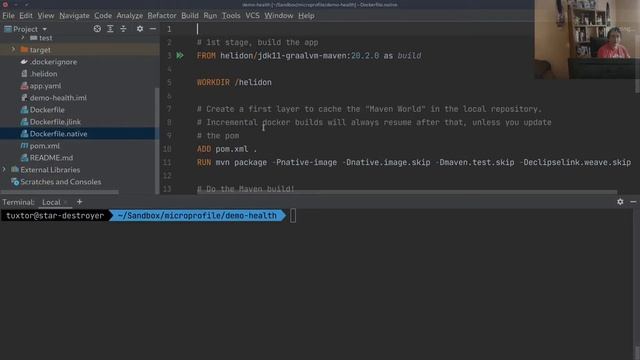Expand the target folder
The width and height of the screenshot is (640, 360).
coord(13,49)
